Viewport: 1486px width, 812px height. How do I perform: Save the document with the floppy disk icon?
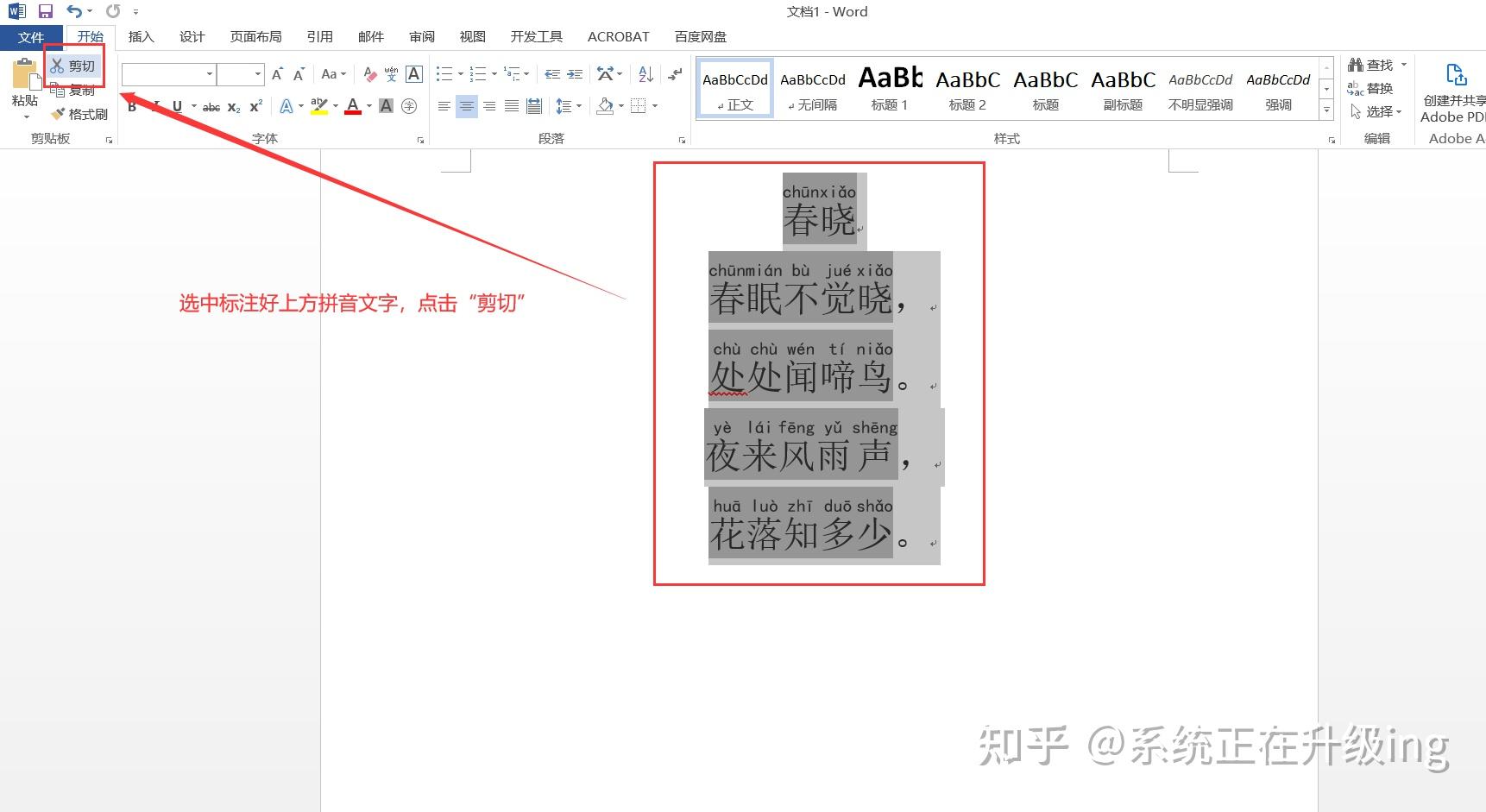point(46,11)
